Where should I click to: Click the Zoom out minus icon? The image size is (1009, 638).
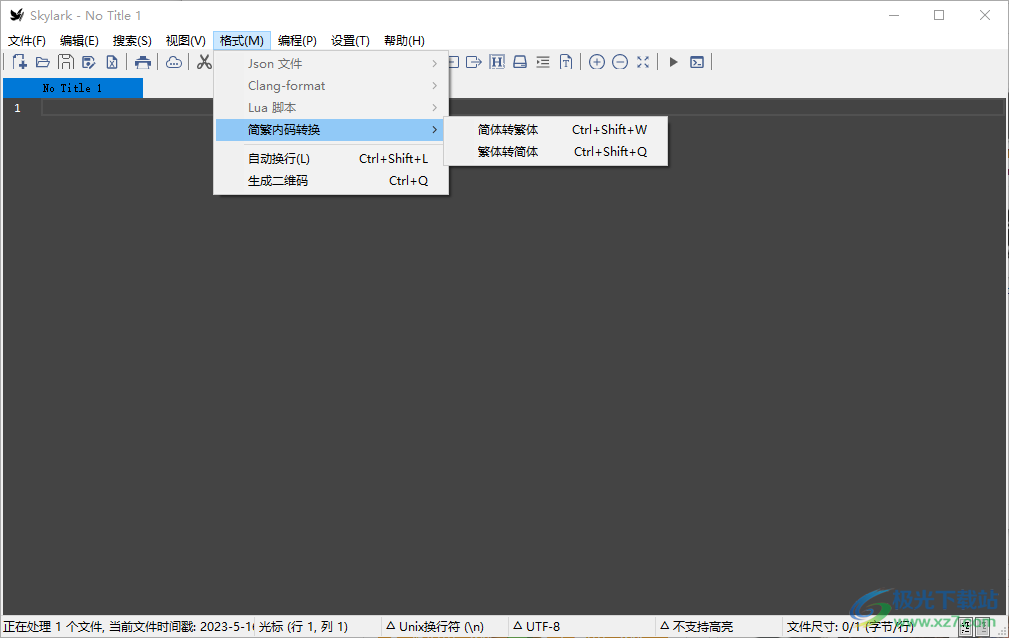click(620, 62)
